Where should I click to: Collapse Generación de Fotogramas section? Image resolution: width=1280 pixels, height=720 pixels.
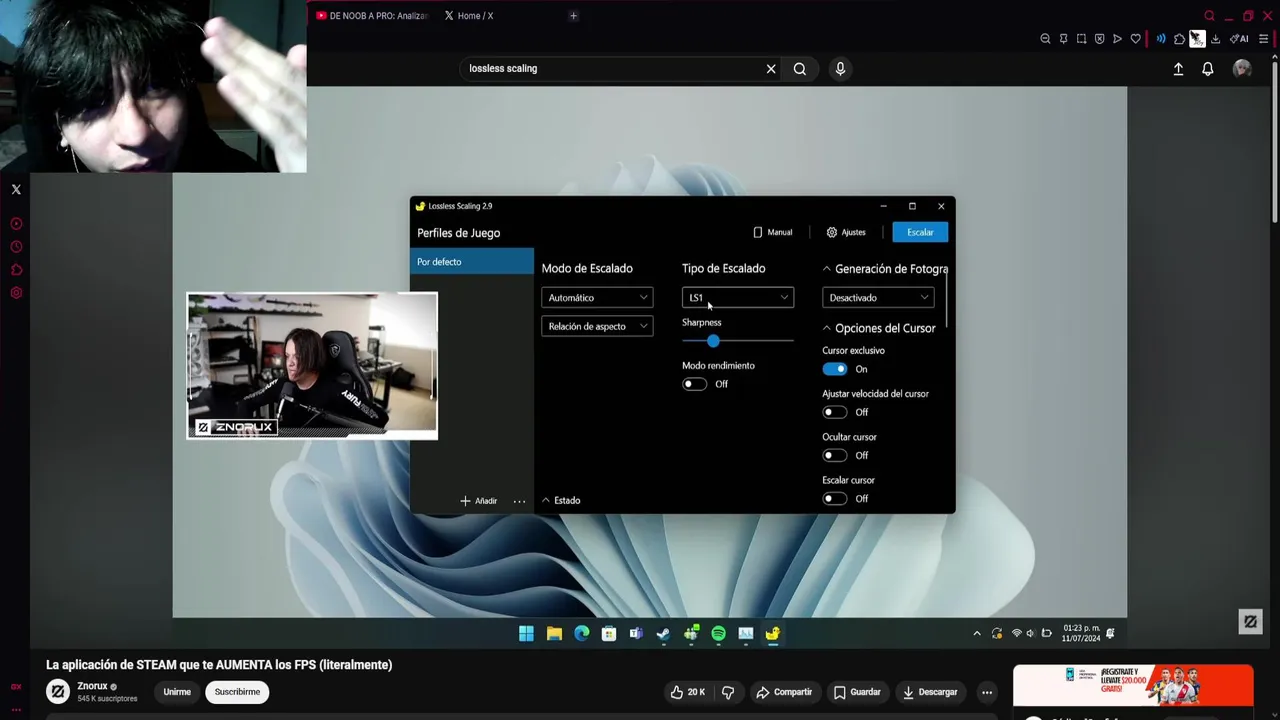(827, 269)
